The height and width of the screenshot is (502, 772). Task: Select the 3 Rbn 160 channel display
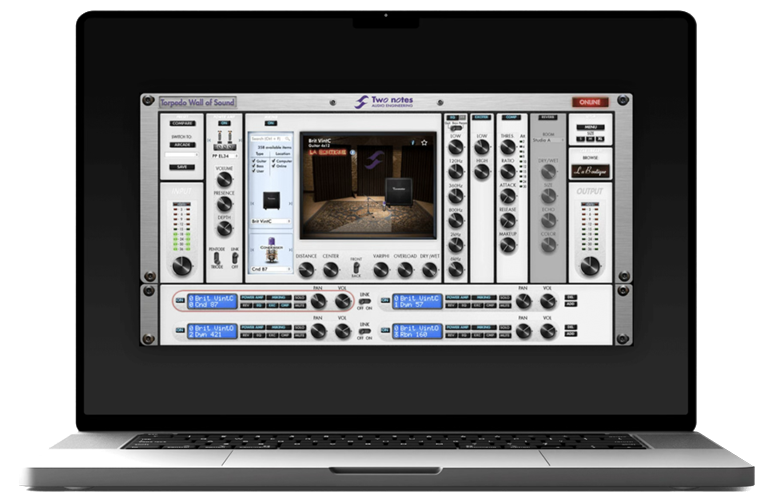(417, 331)
